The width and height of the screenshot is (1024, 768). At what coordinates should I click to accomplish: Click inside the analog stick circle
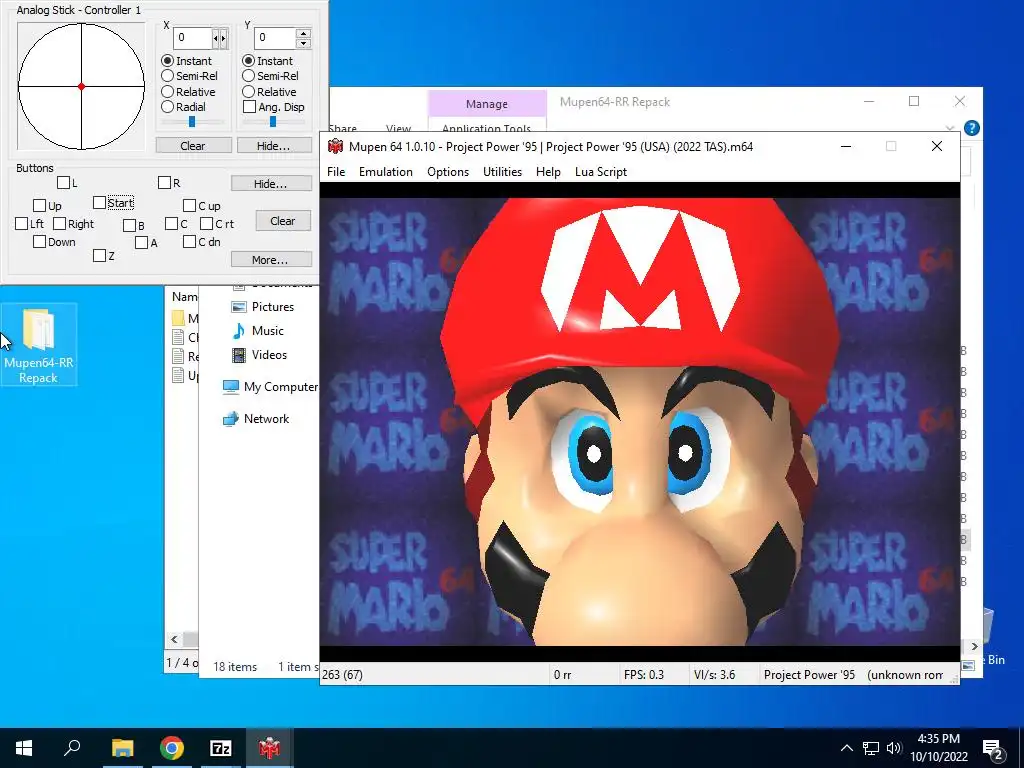point(81,86)
